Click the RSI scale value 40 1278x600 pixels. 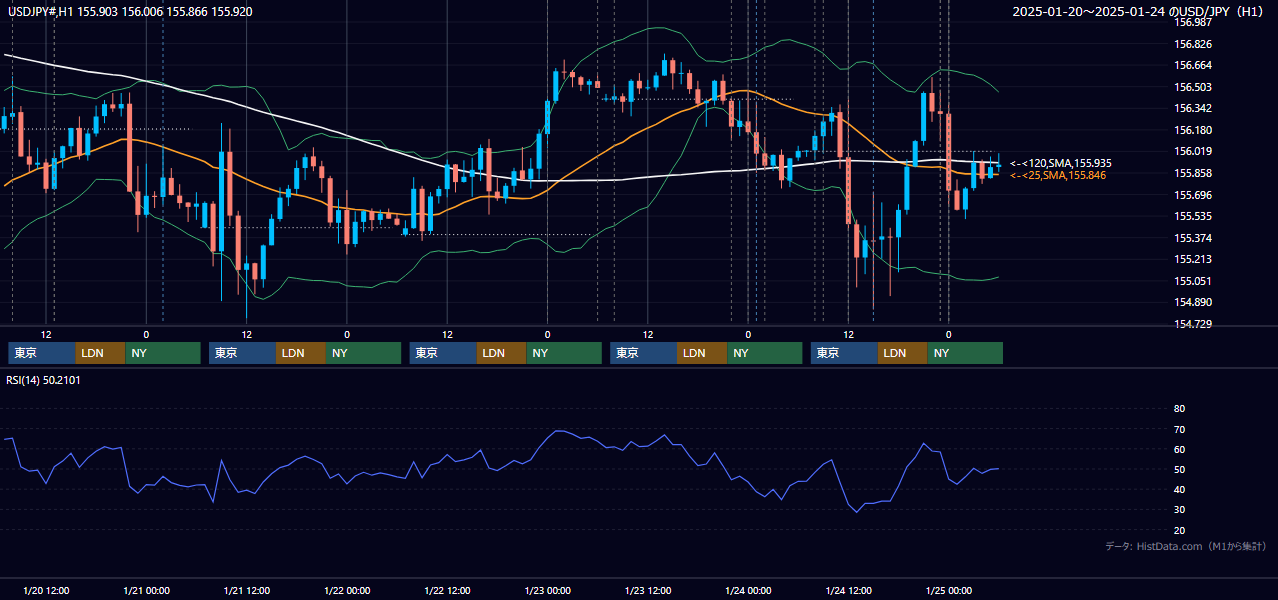[x=1179, y=489]
